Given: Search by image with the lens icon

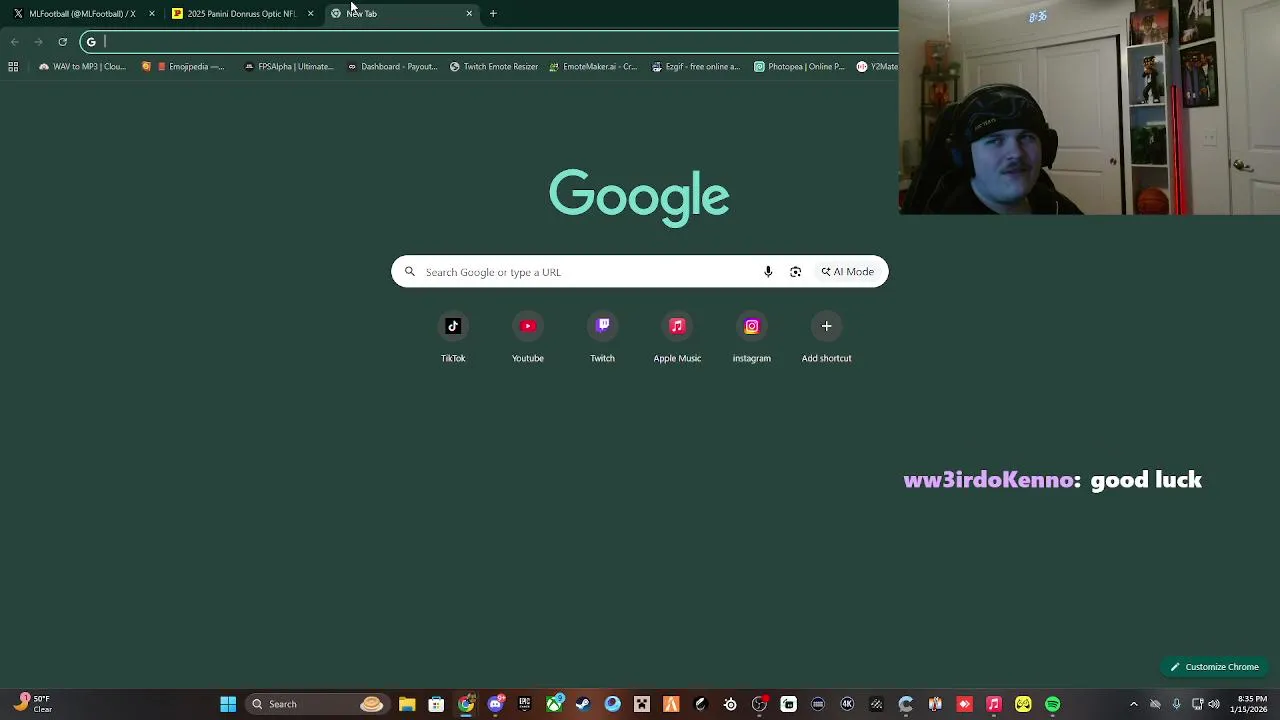Looking at the screenshot, I should (x=796, y=272).
